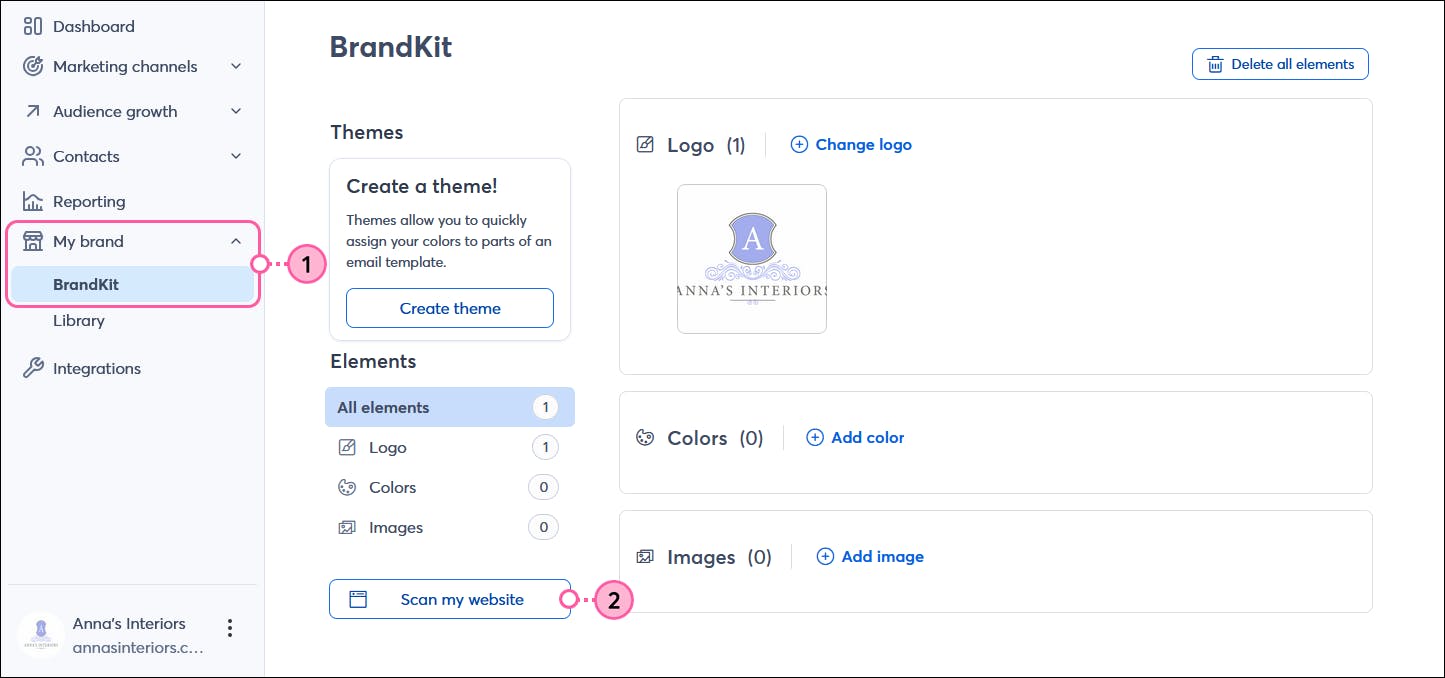This screenshot has height=678, width=1445.
Task: Show the Images elements filter
Action: [x=395, y=527]
